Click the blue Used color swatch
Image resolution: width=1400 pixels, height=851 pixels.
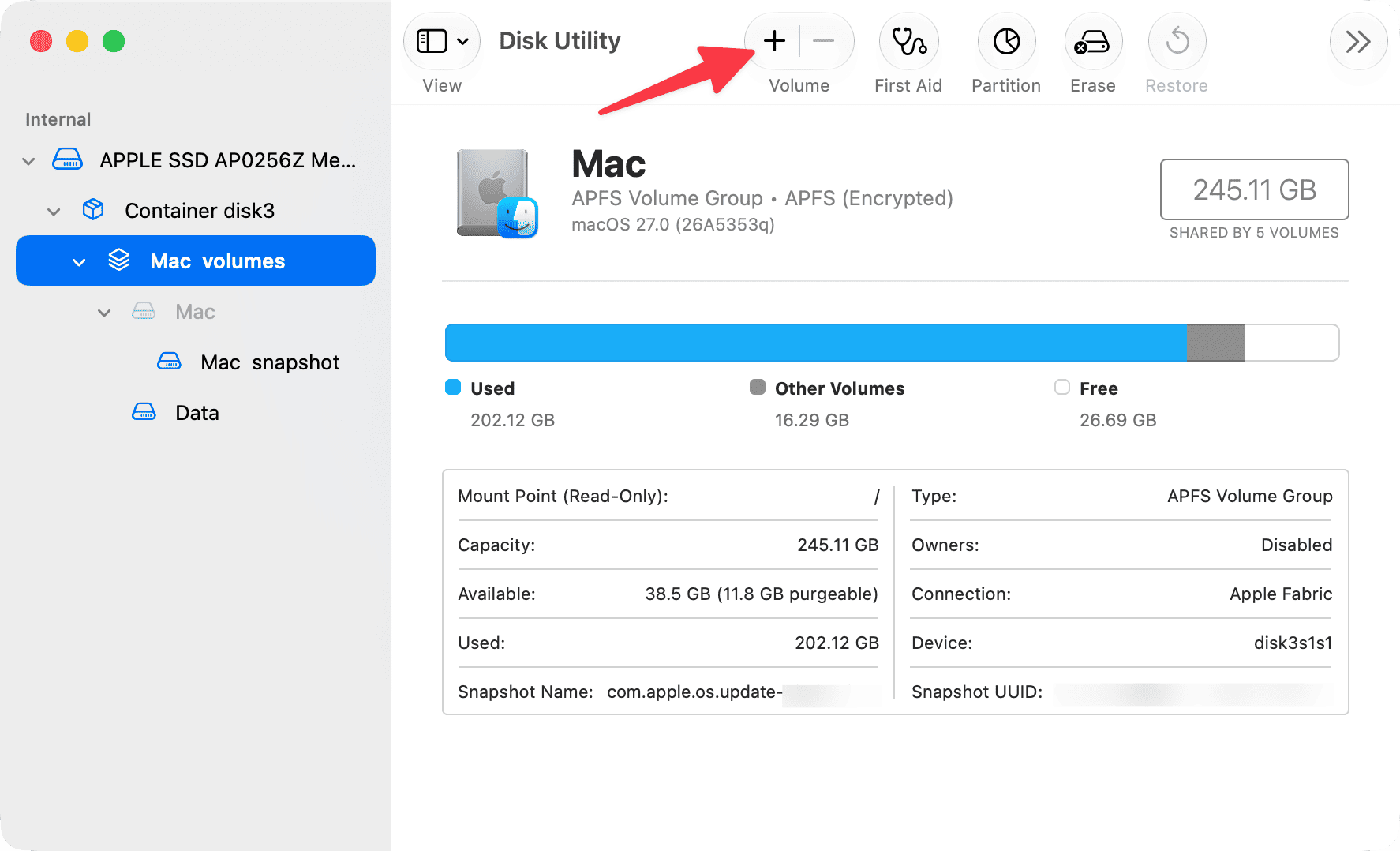pyautogui.click(x=453, y=387)
